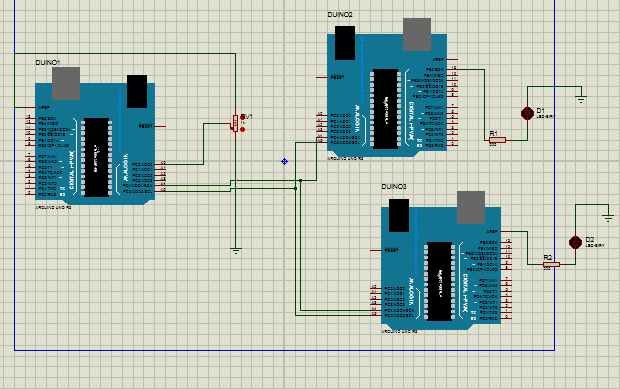The image size is (620, 389).
Task: Click the DUINO3 label text
Action: tap(394, 186)
